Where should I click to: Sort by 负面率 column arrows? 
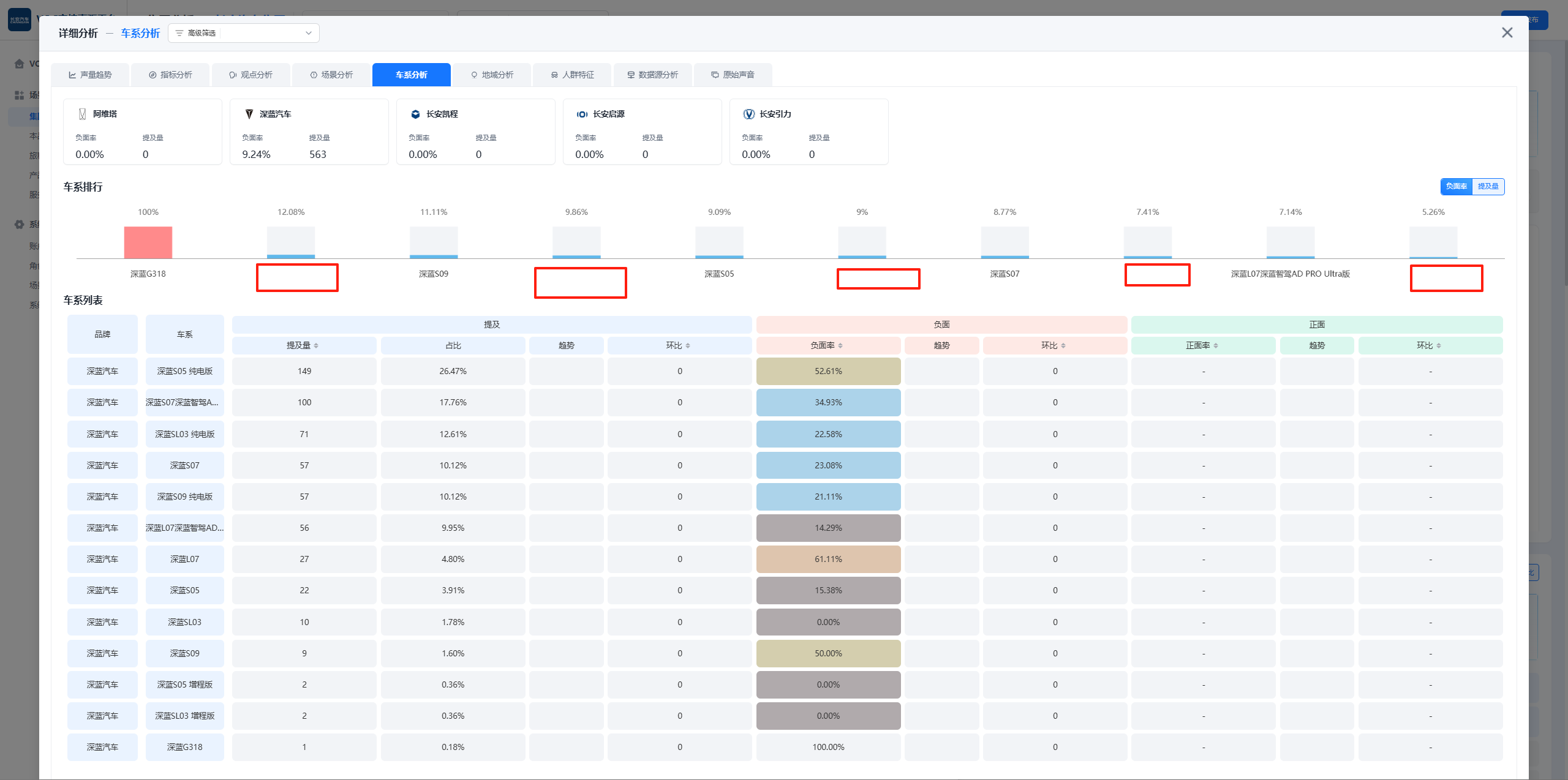pyautogui.click(x=840, y=346)
